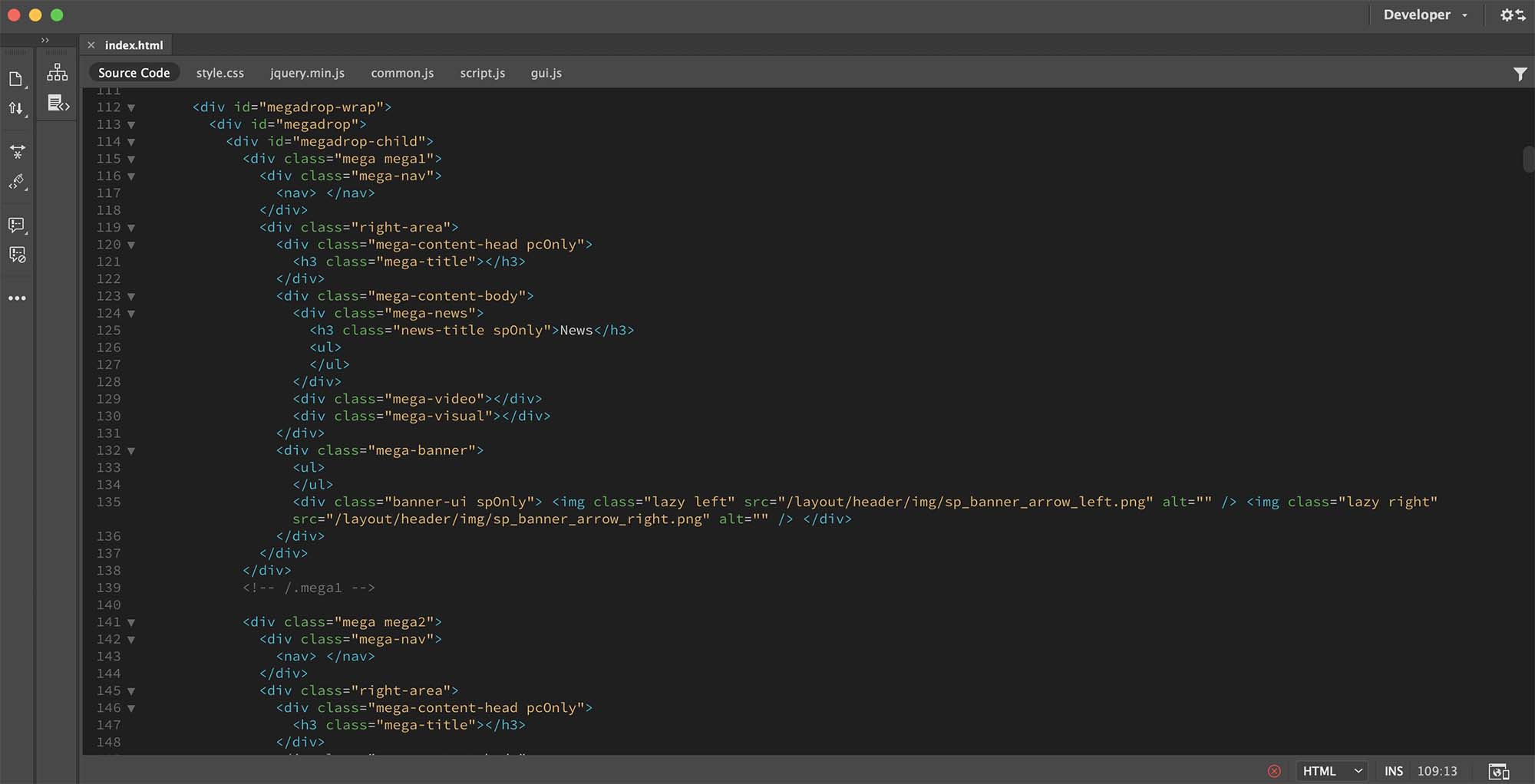
Task: Close the index.html tab with X
Action: pos(91,45)
